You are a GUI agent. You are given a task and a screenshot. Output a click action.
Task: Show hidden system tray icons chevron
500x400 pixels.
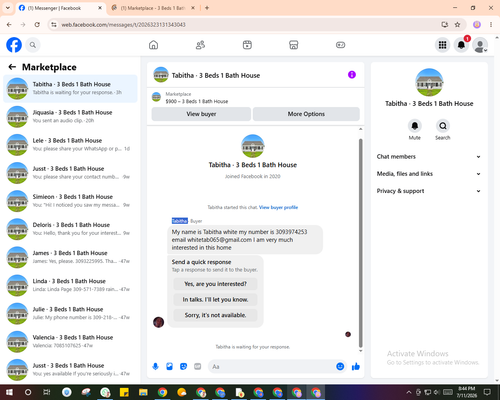(409, 392)
